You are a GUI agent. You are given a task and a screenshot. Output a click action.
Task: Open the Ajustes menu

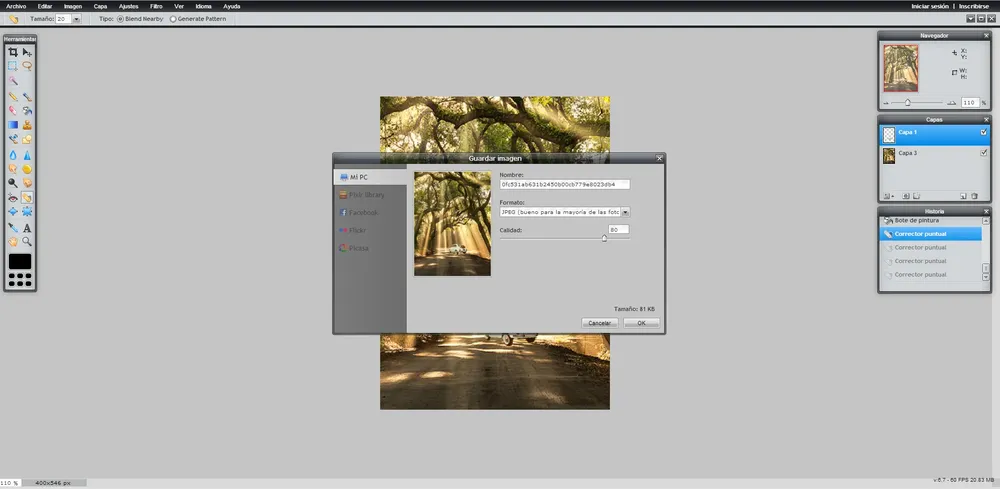(x=128, y=6)
